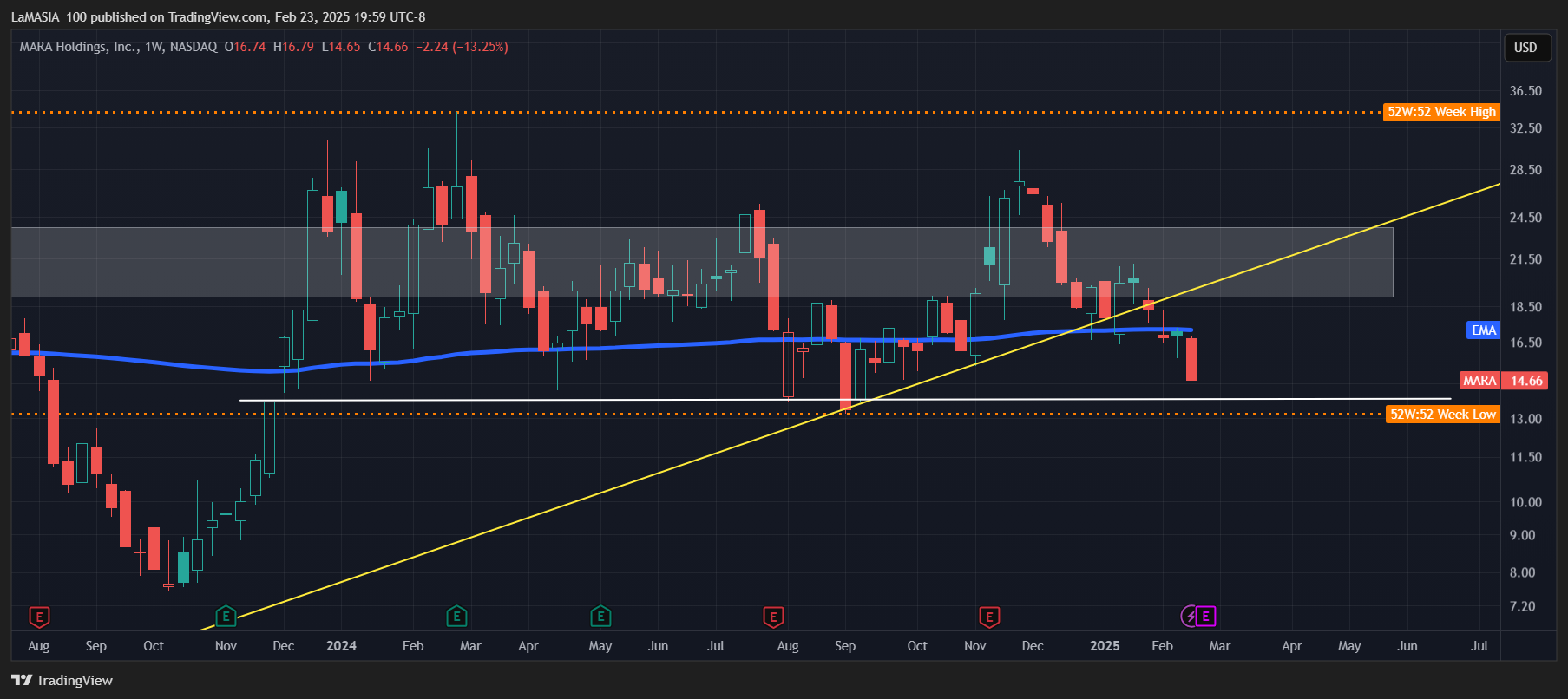Click the 28.50 price axis value
The height and width of the screenshot is (699, 1568).
point(1525,170)
